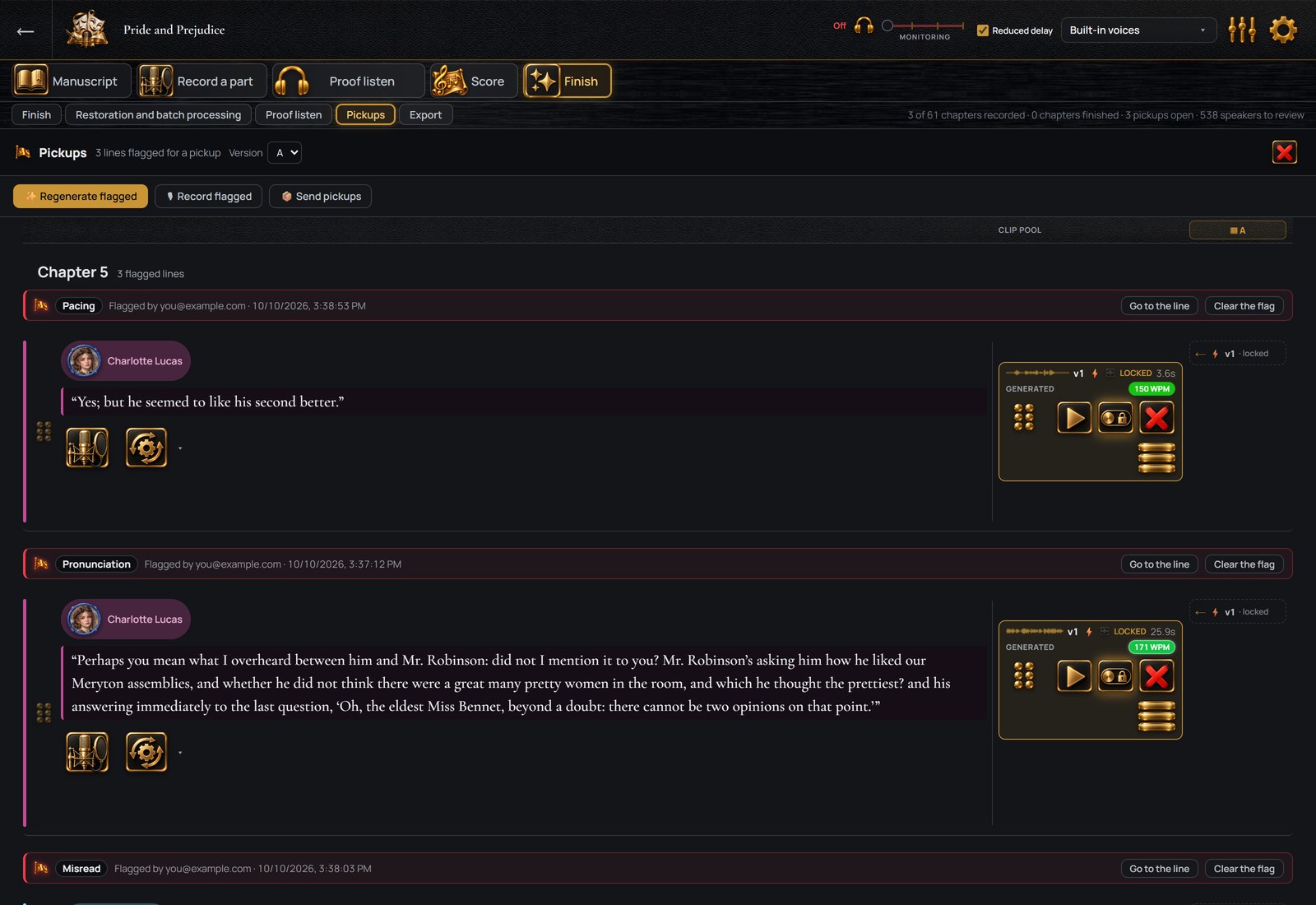Clear the flag on the Pronunciation pickup

point(1244,564)
